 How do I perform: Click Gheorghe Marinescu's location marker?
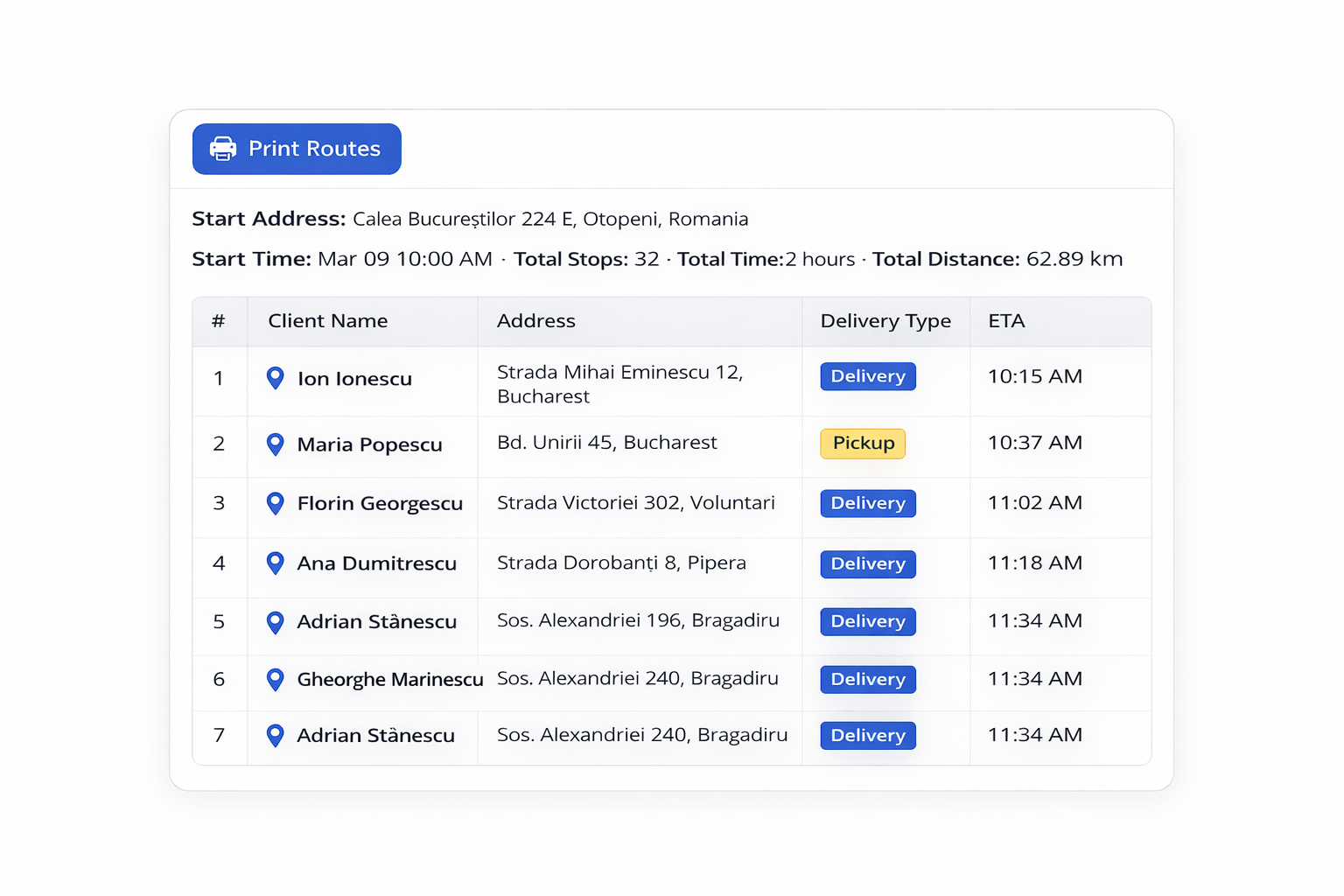coord(276,679)
